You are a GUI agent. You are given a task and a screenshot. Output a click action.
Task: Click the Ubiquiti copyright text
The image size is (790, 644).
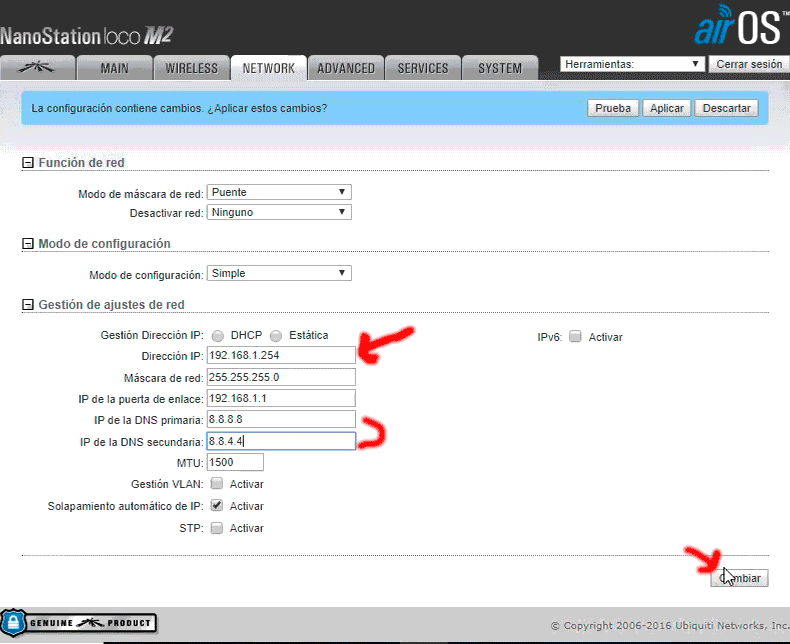coord(670,625)
